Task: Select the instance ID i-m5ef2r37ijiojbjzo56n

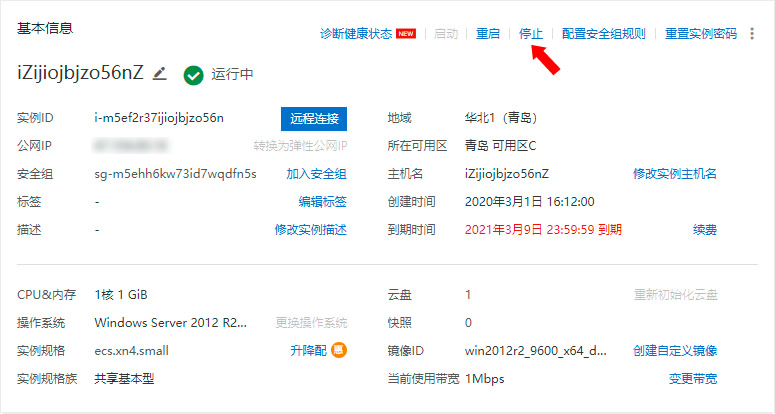Action: 159,118
